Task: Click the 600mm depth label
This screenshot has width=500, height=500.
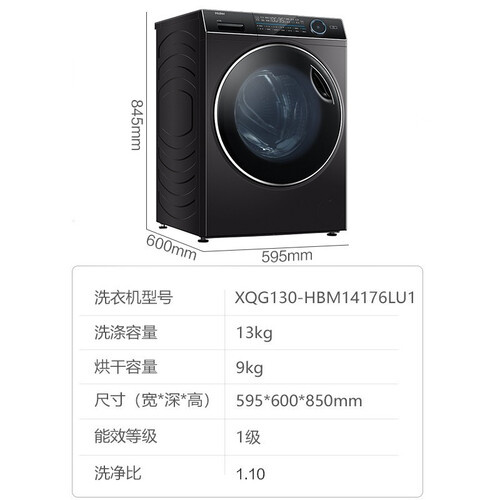Action: (171, 248)
